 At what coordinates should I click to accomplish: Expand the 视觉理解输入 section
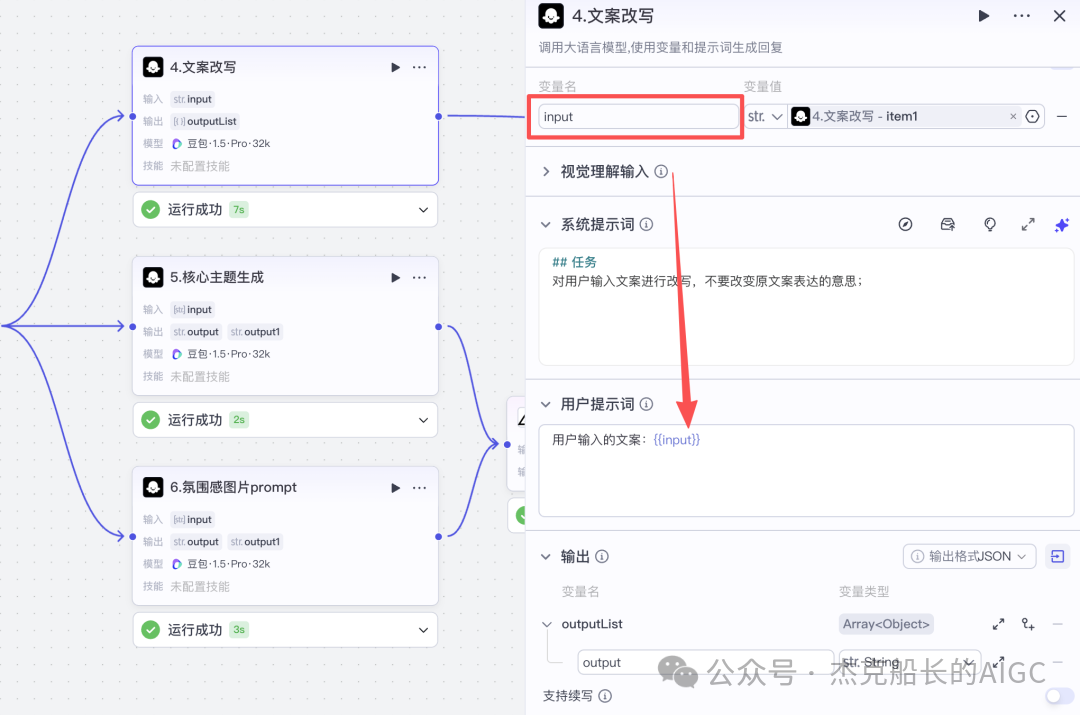546,172
